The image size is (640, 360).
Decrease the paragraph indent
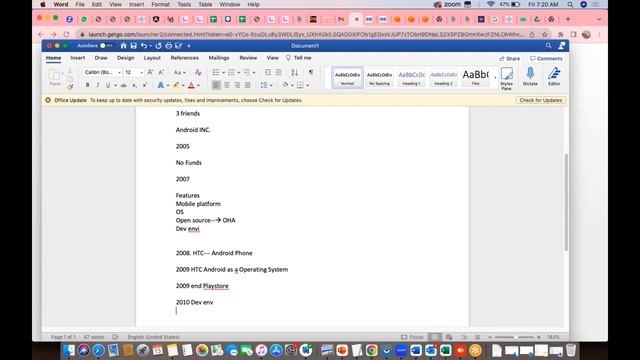coord(268,72)
